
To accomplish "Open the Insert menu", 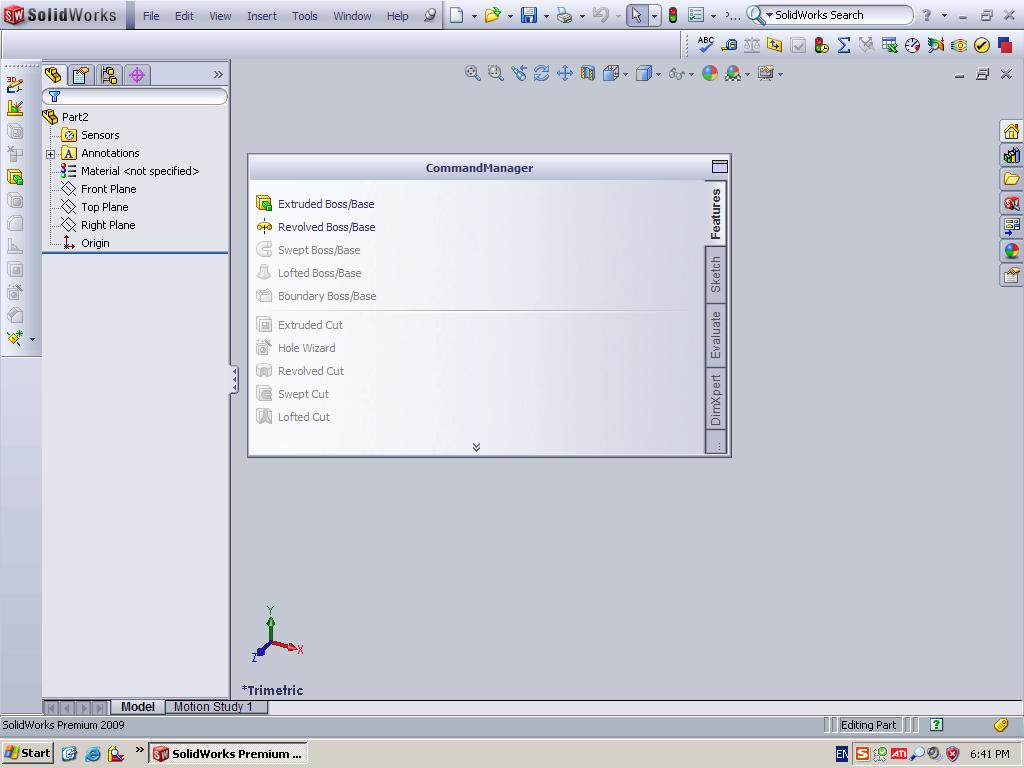I will [x=262, y=16].
